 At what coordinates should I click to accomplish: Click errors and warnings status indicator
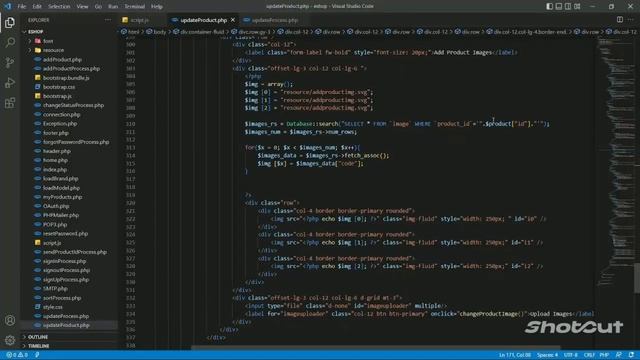click(x=17, y=355)
